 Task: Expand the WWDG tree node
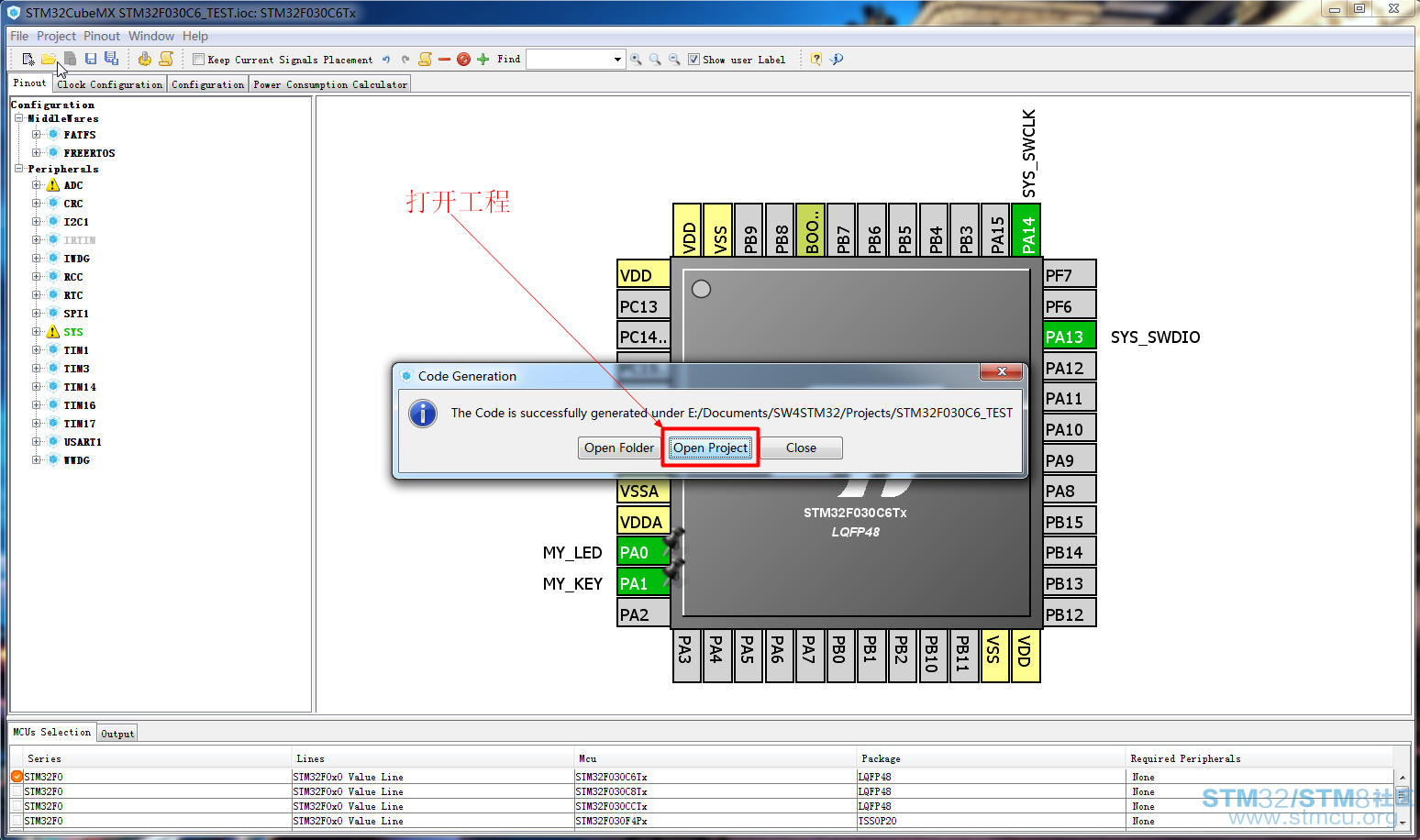coord(37,460)
